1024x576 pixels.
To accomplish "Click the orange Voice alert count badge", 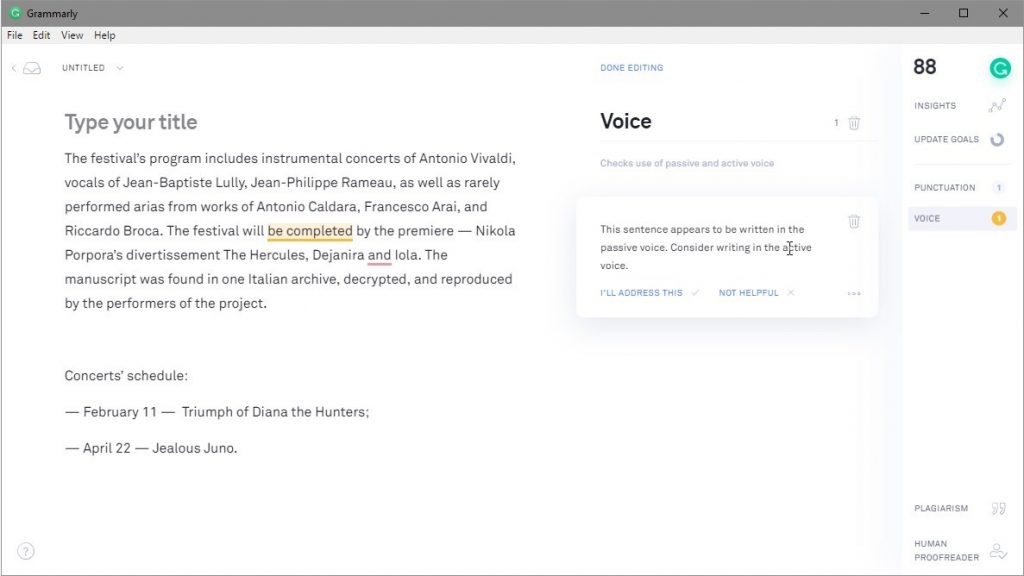I will [999, 218].
